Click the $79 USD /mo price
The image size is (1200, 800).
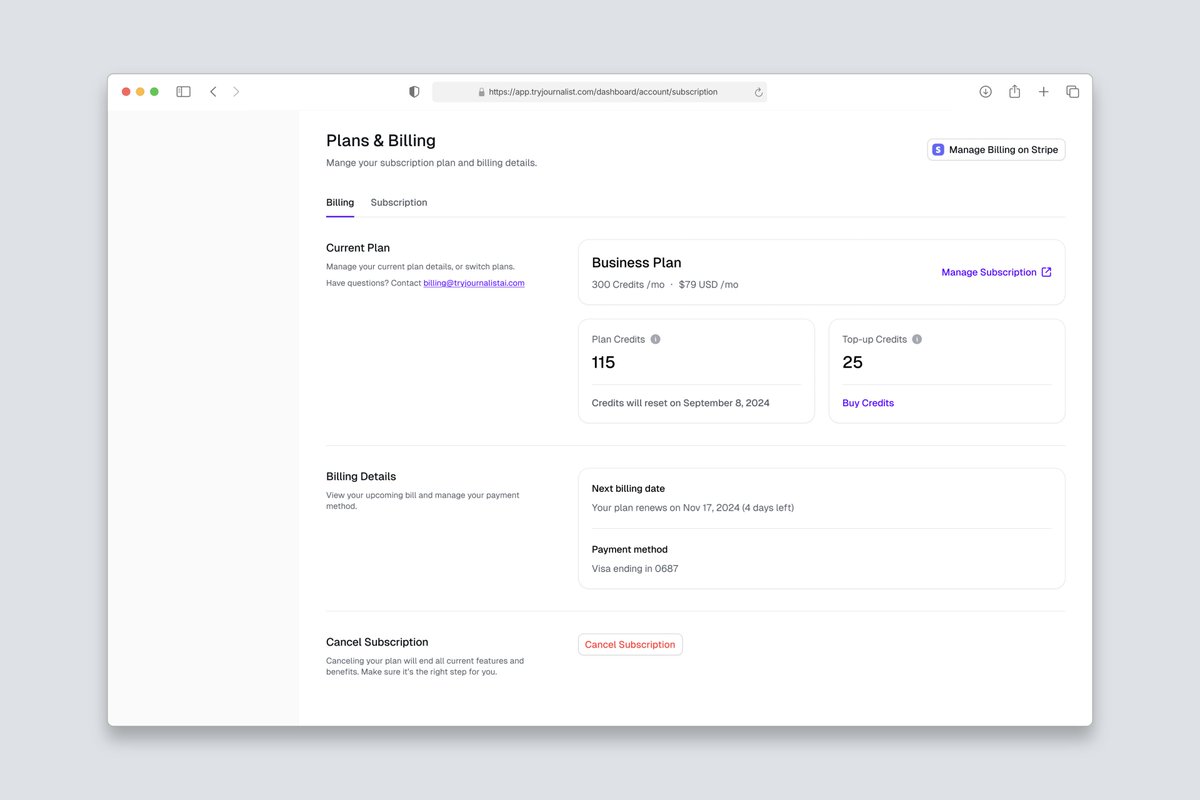coord(708,285)
